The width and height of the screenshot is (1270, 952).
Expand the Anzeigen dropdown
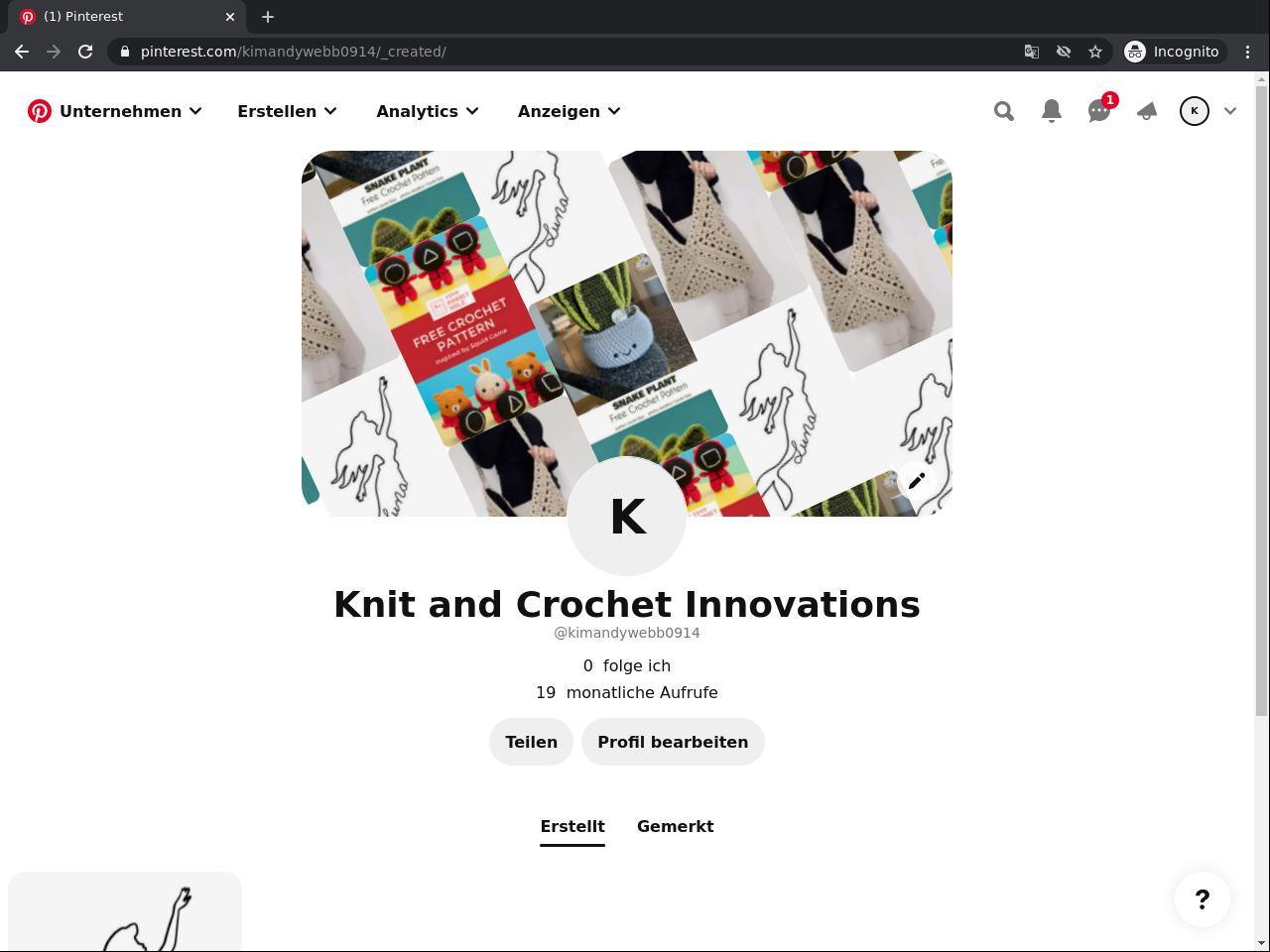coord(570,111)
